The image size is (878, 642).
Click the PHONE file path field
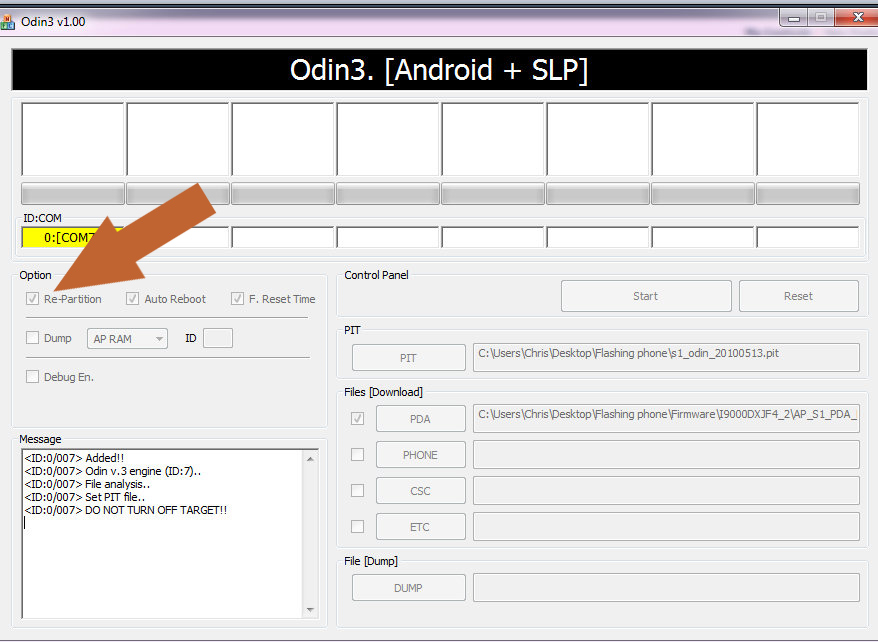[666, 454]
